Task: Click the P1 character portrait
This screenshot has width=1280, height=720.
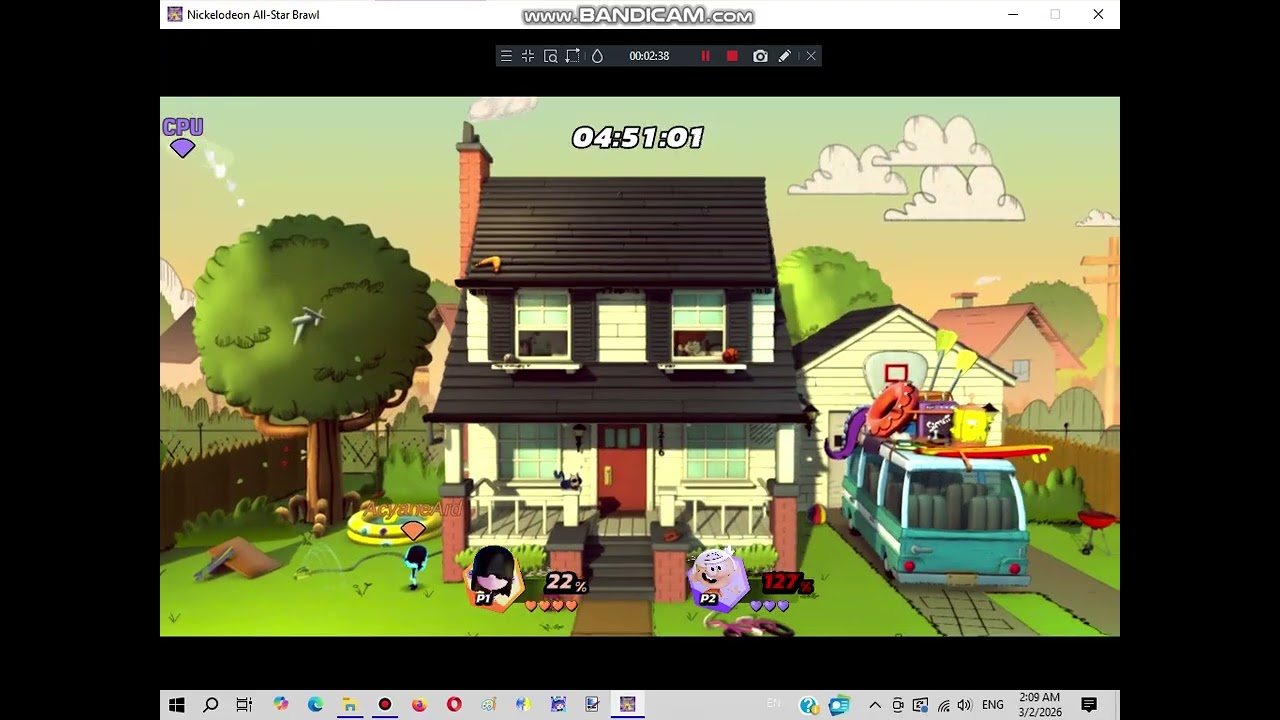Action: pos(492,578)
